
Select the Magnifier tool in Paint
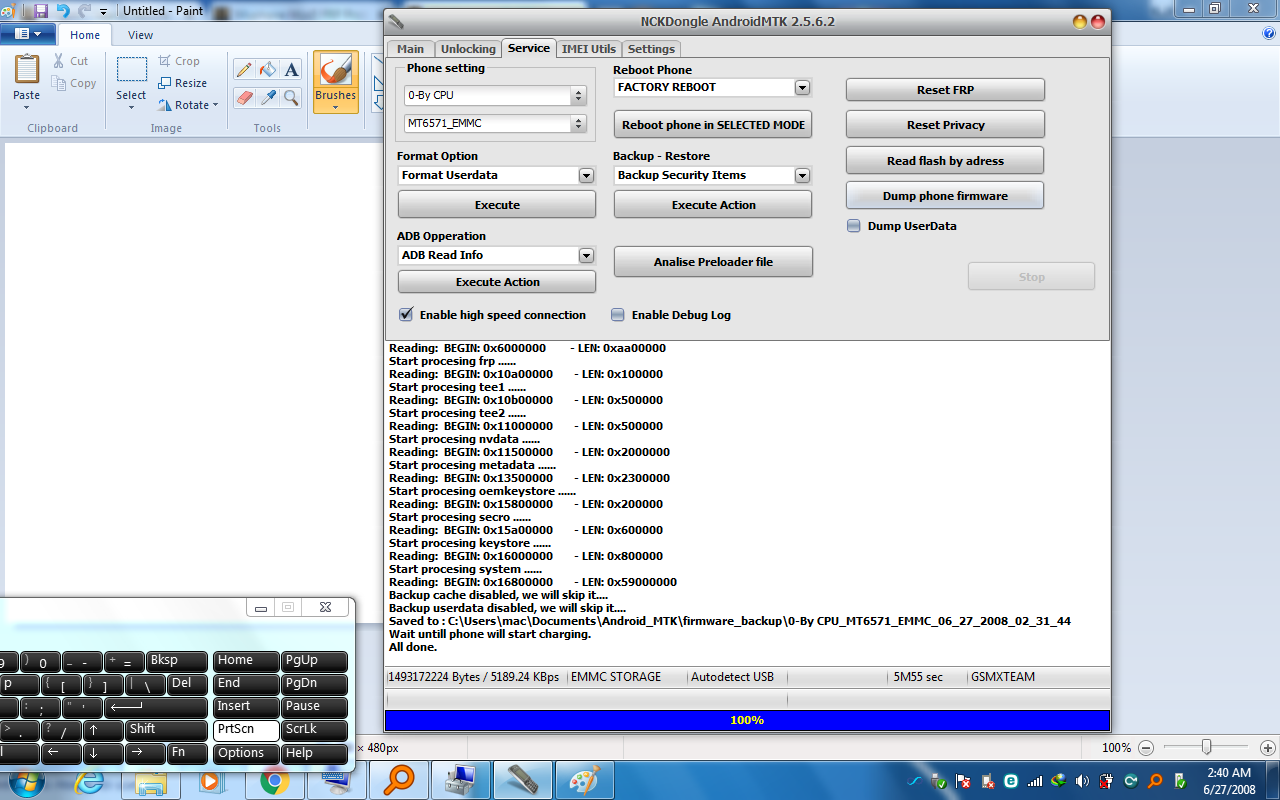click(x=291, y=97)
